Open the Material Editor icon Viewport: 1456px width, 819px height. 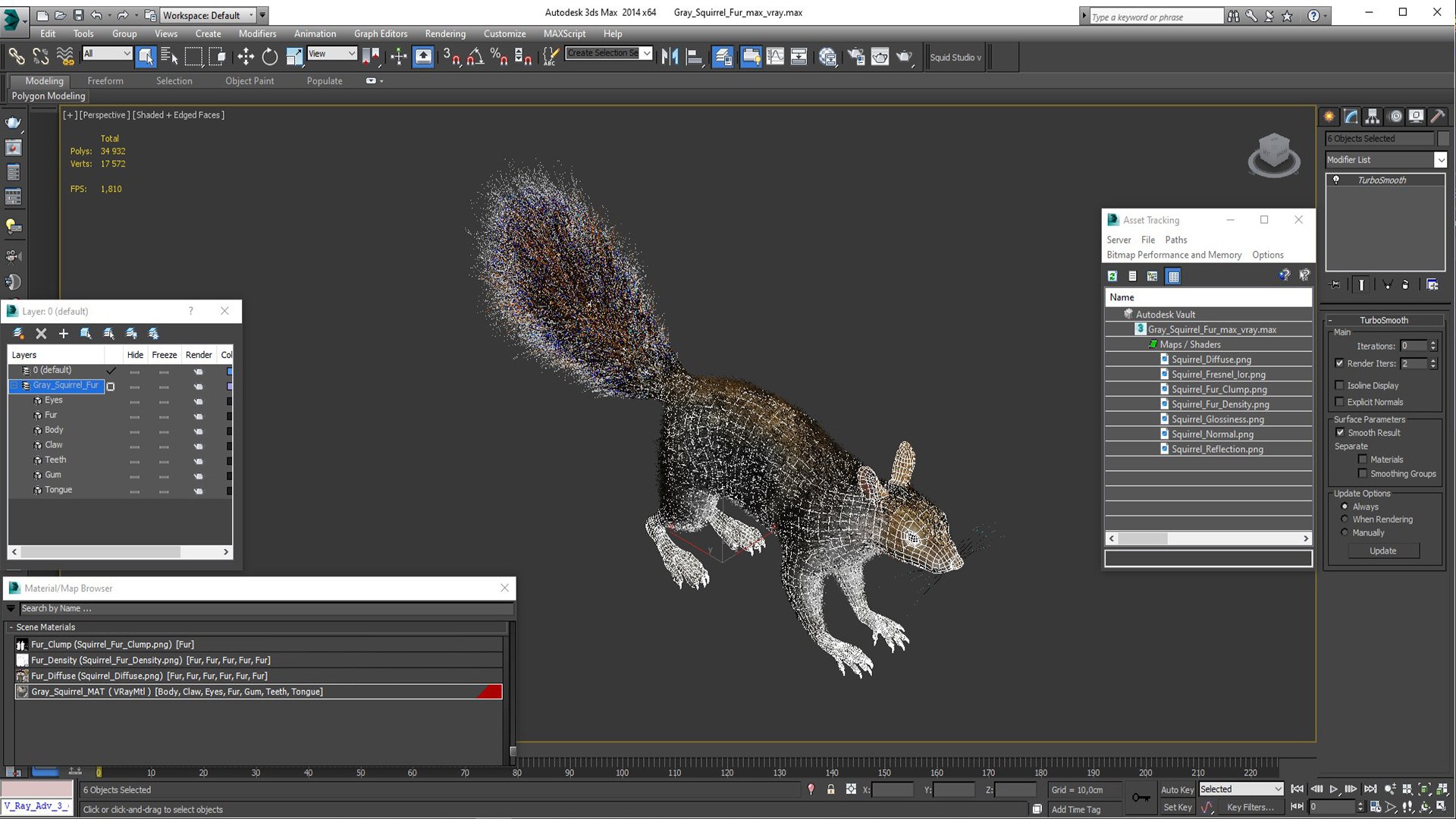click(x=827, y=57)
